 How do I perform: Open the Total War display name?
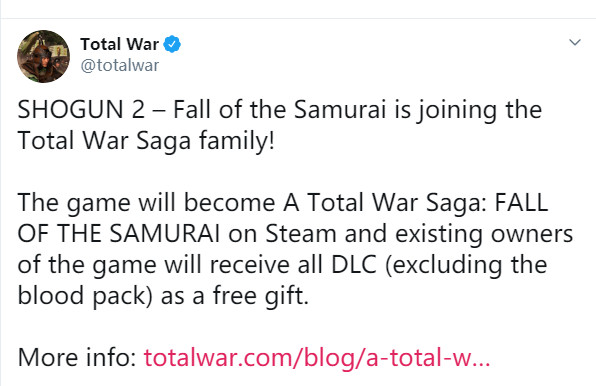[x=119, y=44]
